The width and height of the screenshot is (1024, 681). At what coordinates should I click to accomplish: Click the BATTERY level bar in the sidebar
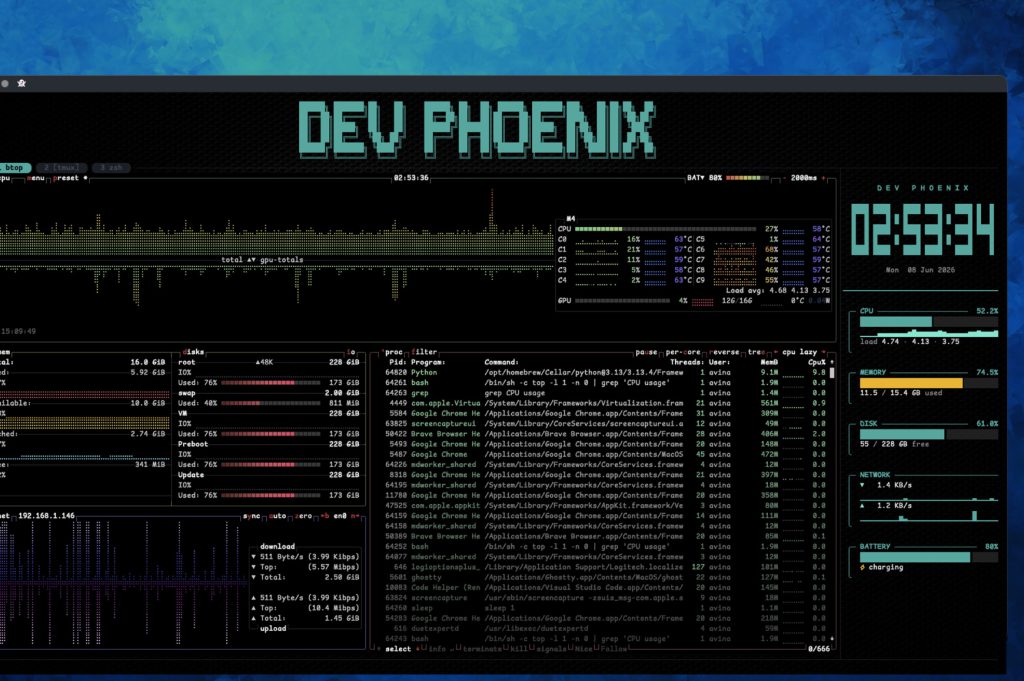coord(929,557)
